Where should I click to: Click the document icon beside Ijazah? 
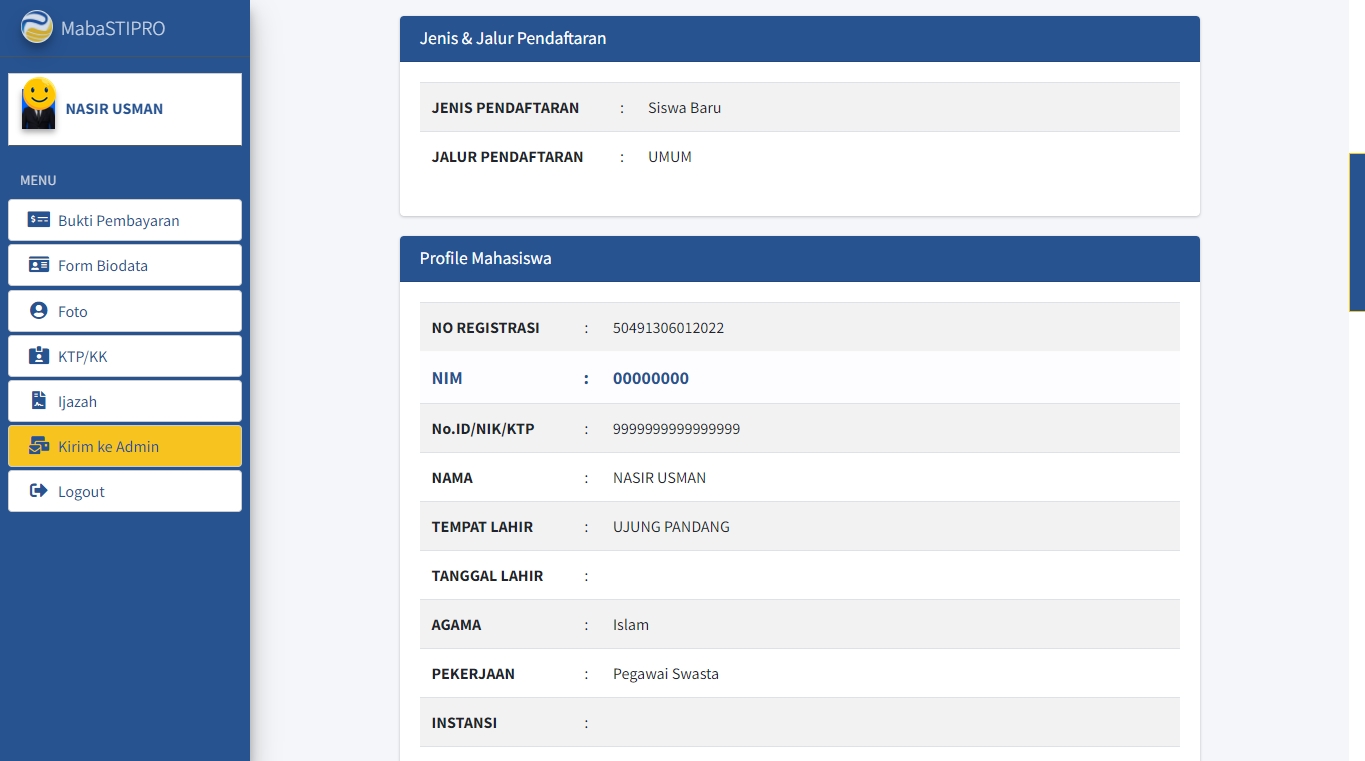[x=39, y=401]
